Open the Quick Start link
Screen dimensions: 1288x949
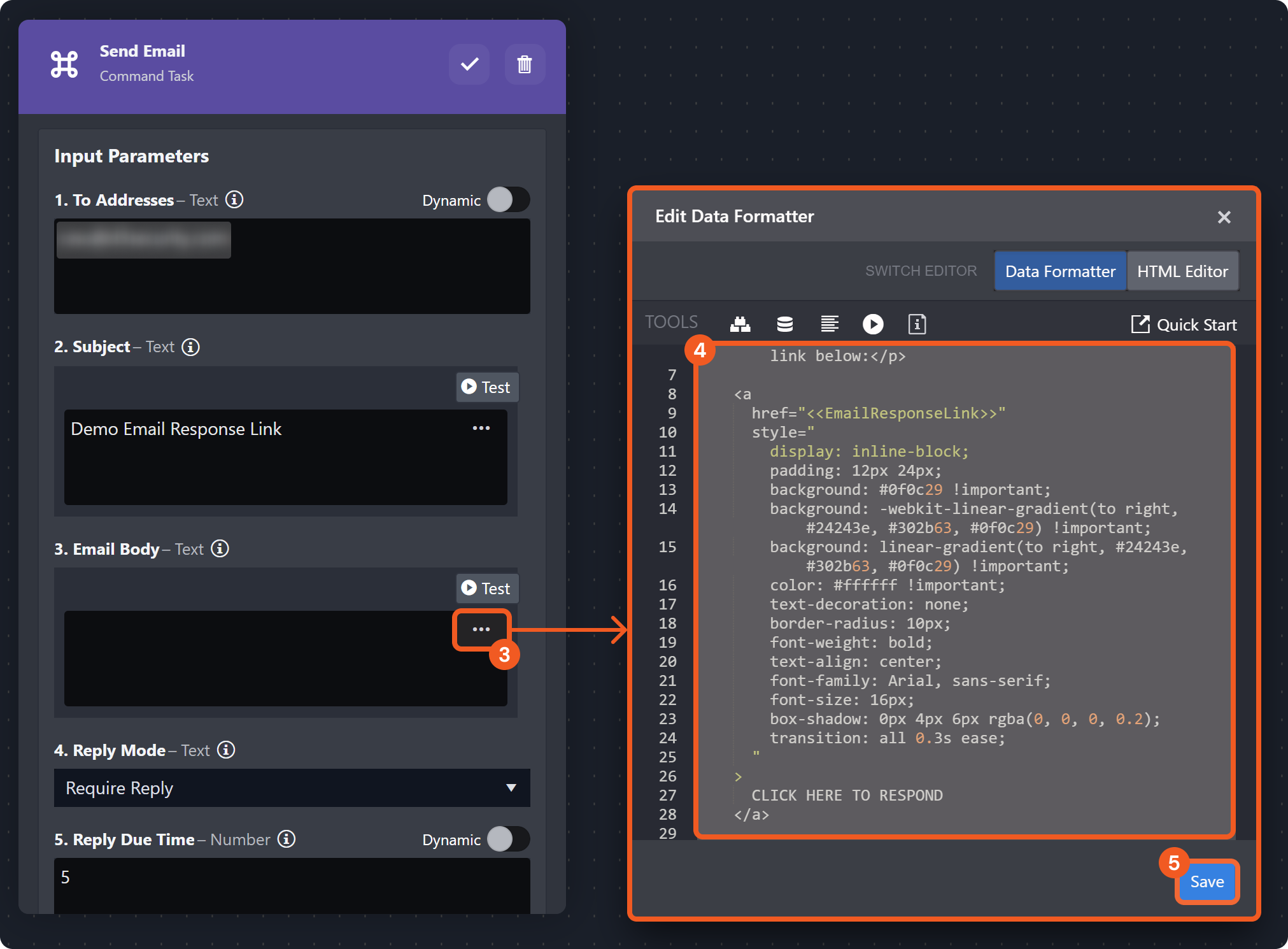click(x=1184, y=325)
